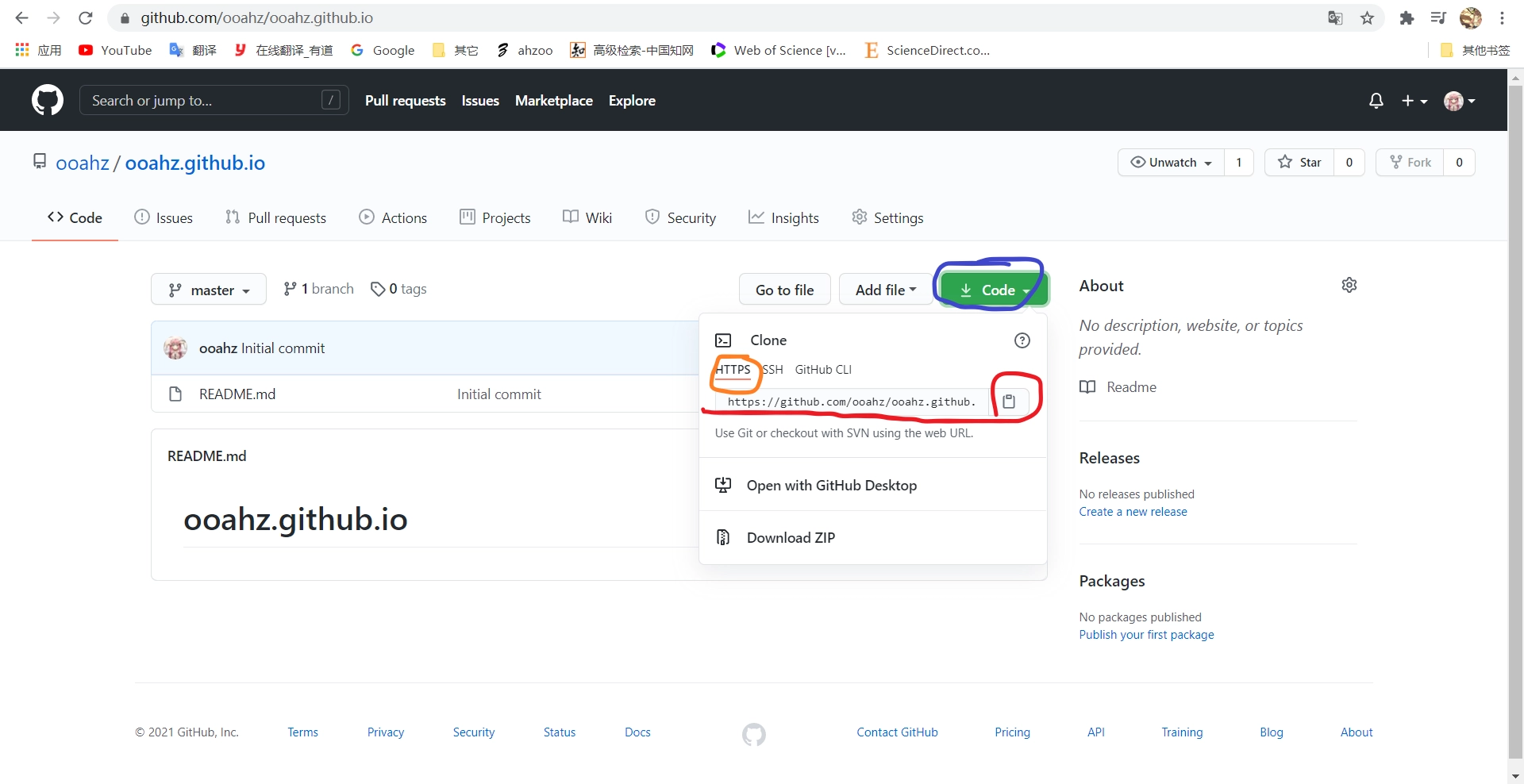This screenshot has width=1524, height=784.
Task: Open the notifications bell
Action: click(1376, 101)
